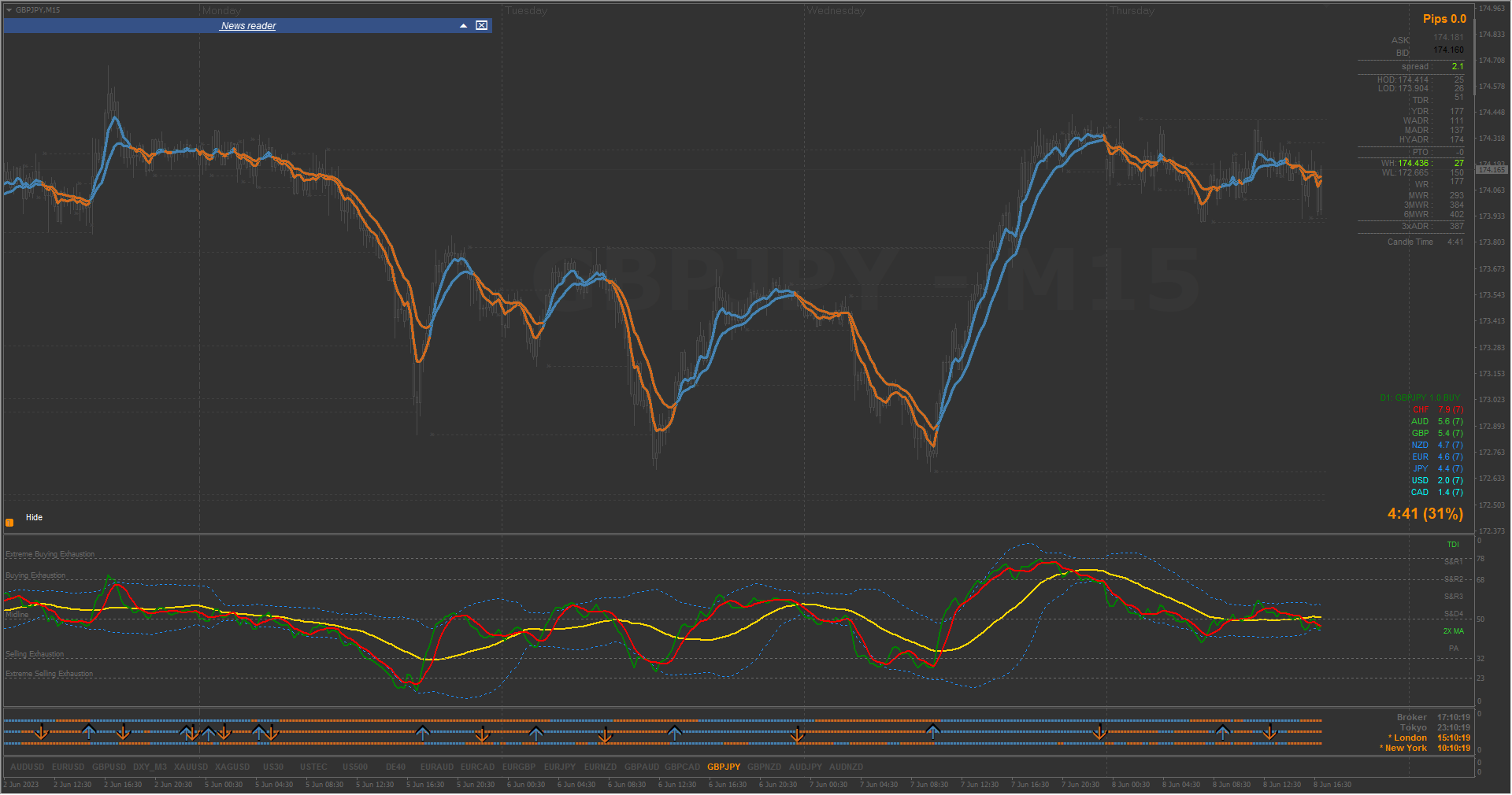Image resolution: width=1512 pixels, height=795 pixels.
Task: Open the News reader link
Action: (248, 26)
